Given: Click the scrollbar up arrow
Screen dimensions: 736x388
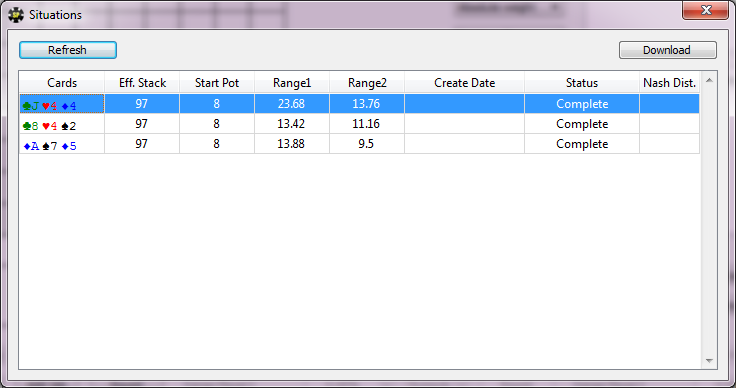Looking at the screenshot, I should click(709, 80).
